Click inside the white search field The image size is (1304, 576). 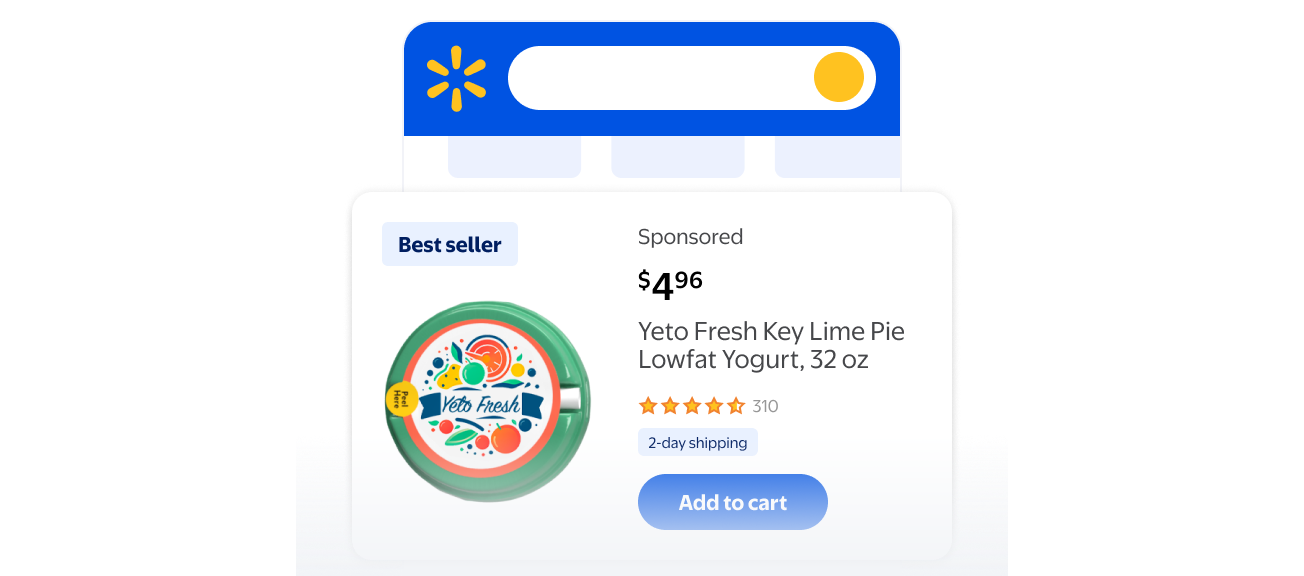click(660, 78)
